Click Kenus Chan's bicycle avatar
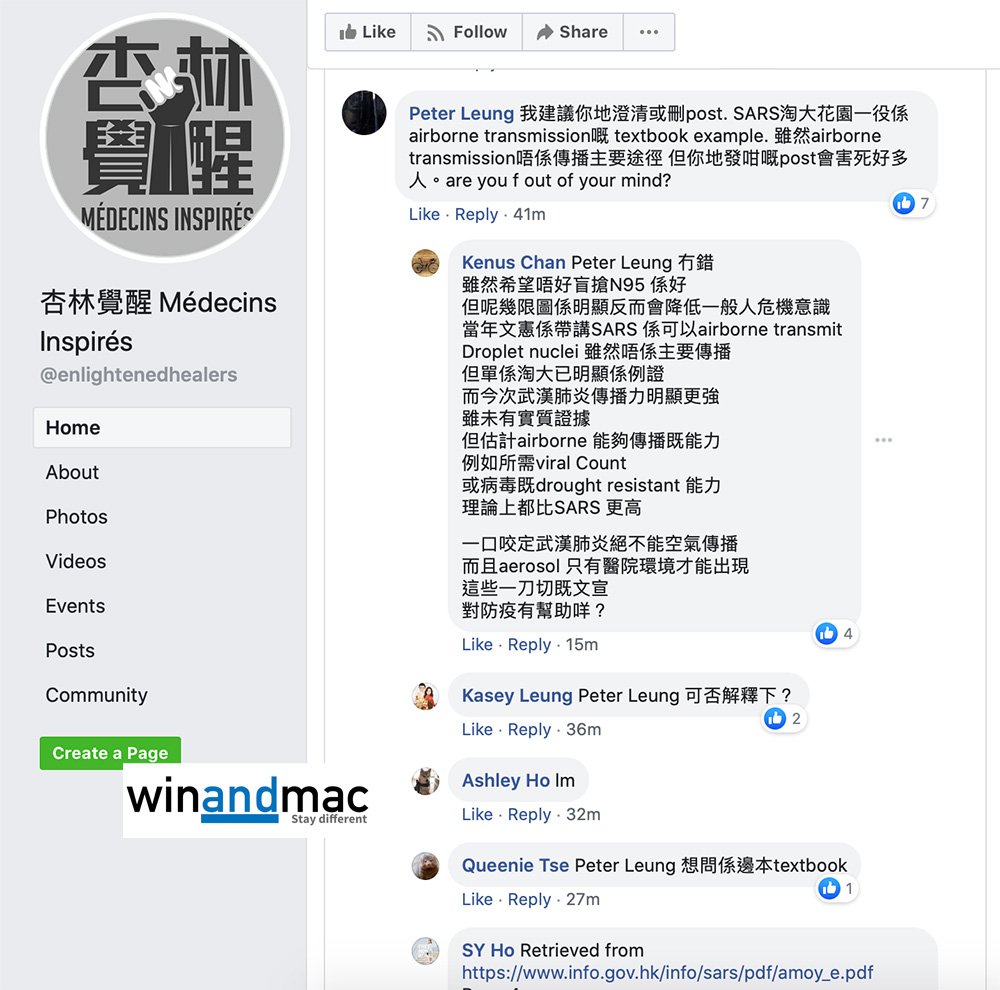 point(425,263)
